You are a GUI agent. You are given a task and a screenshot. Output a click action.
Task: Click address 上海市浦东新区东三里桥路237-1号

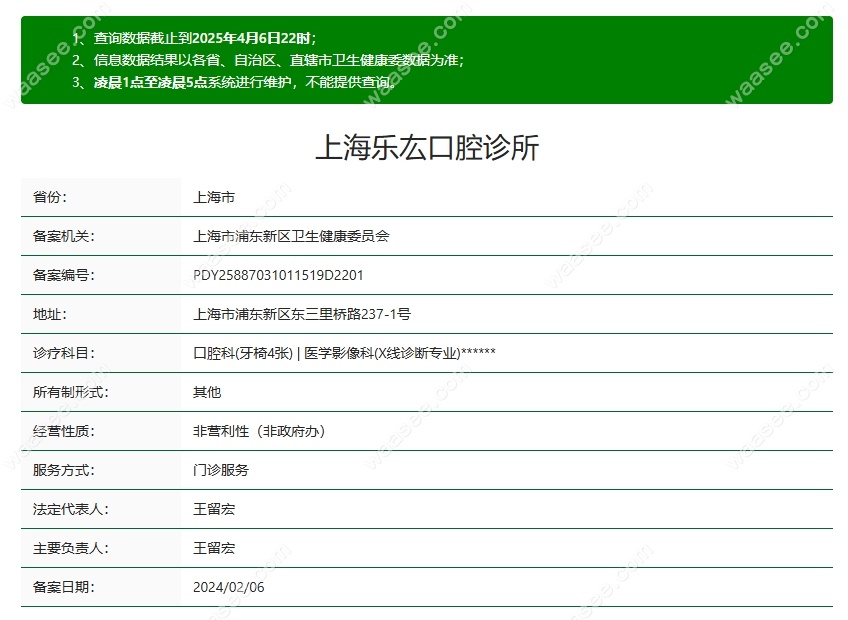tap(302, 314)
